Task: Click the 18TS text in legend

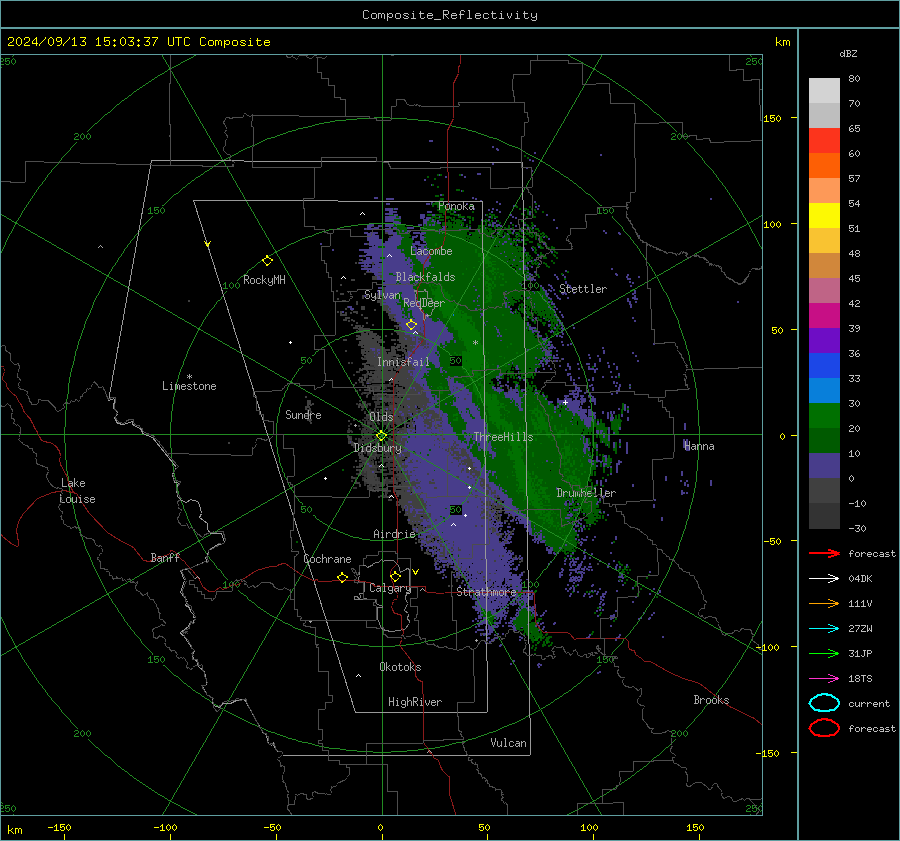Action: (x=860, y=679)
